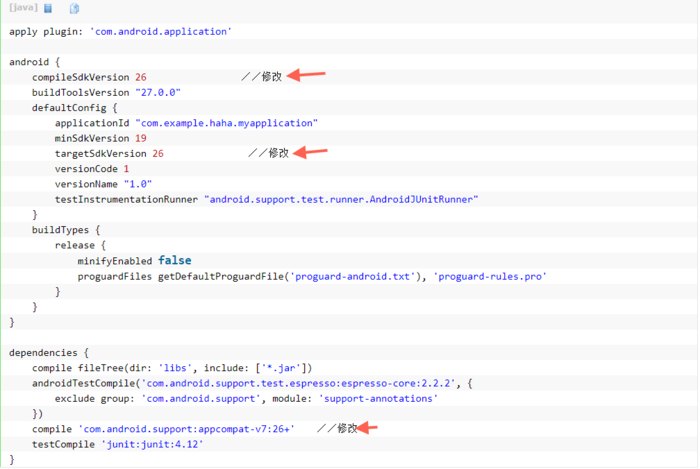The width and height of the screenshot is (700, 469).
Task: Click the false value after minifyEnabled
Action: click(175, 261)
